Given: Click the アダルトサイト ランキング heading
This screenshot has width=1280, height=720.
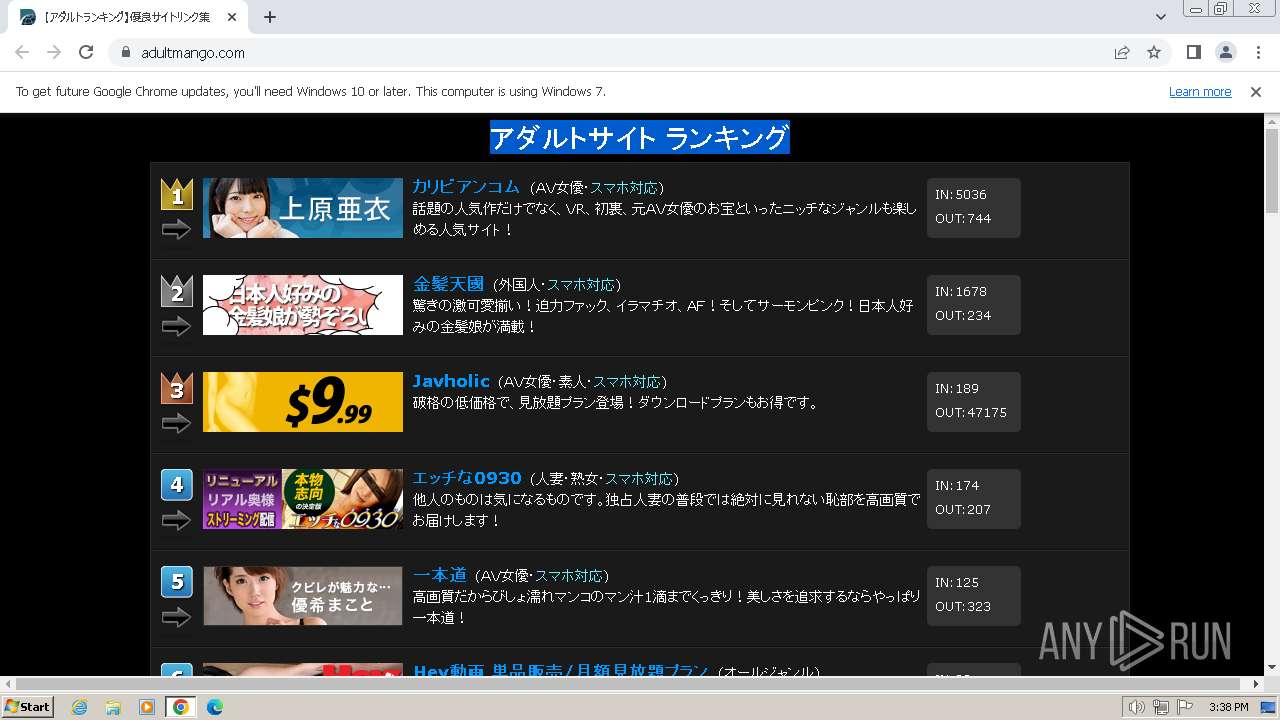Looking at the screenshot, I should (x=640, y=137).
